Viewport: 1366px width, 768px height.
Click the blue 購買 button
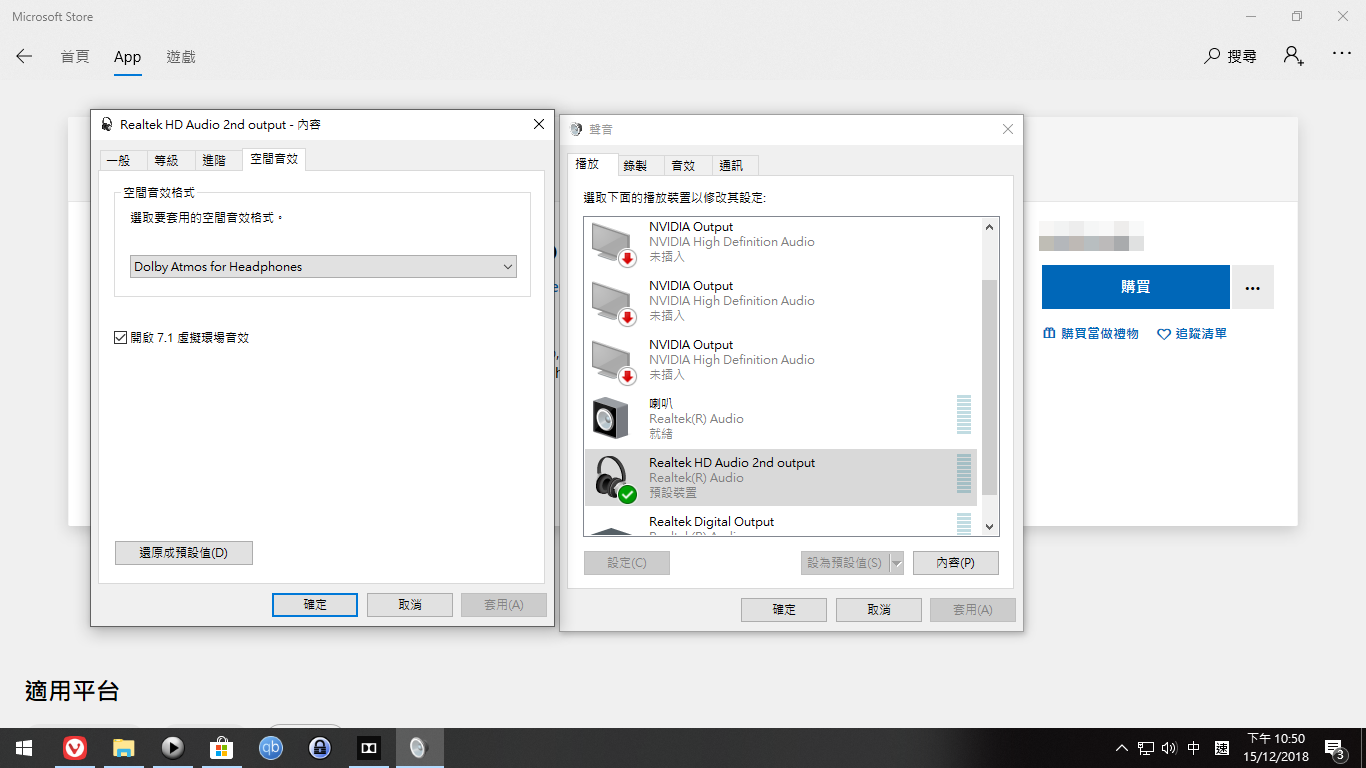click(1136, 287)
